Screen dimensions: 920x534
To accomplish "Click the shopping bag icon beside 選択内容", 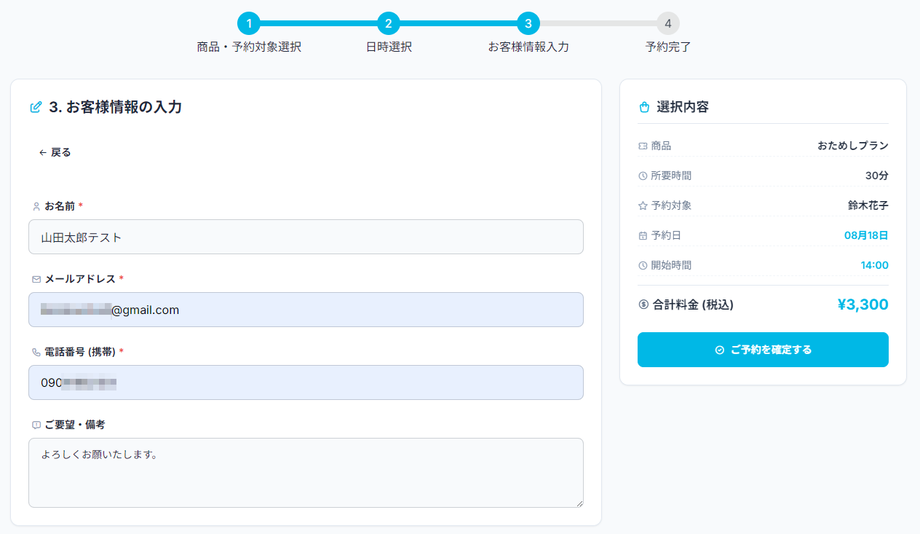I will [x=644, y=107].
